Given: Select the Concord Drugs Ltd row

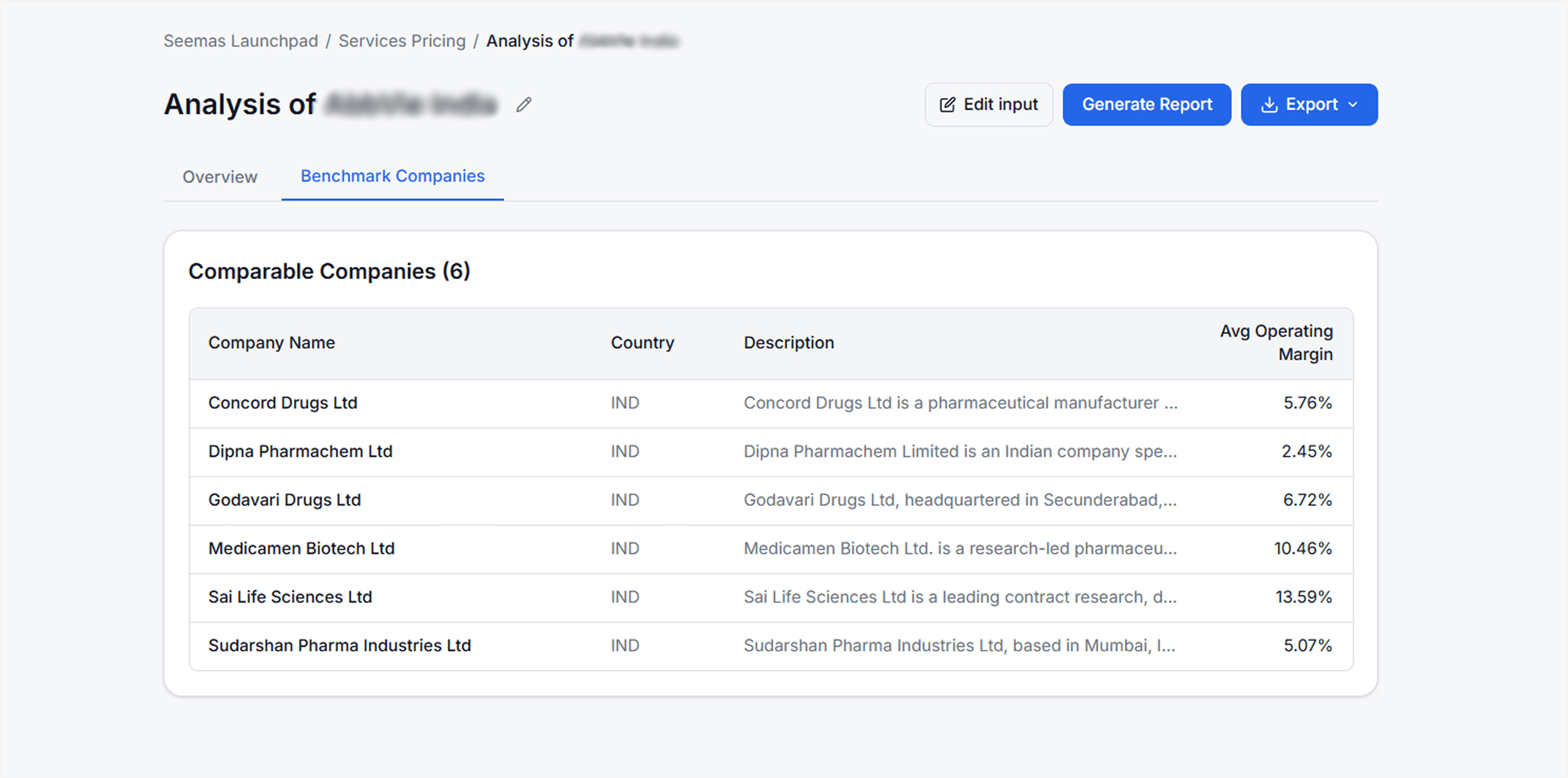Looking at the screenshot, I should pyautogui.click(x=771, y=404).
